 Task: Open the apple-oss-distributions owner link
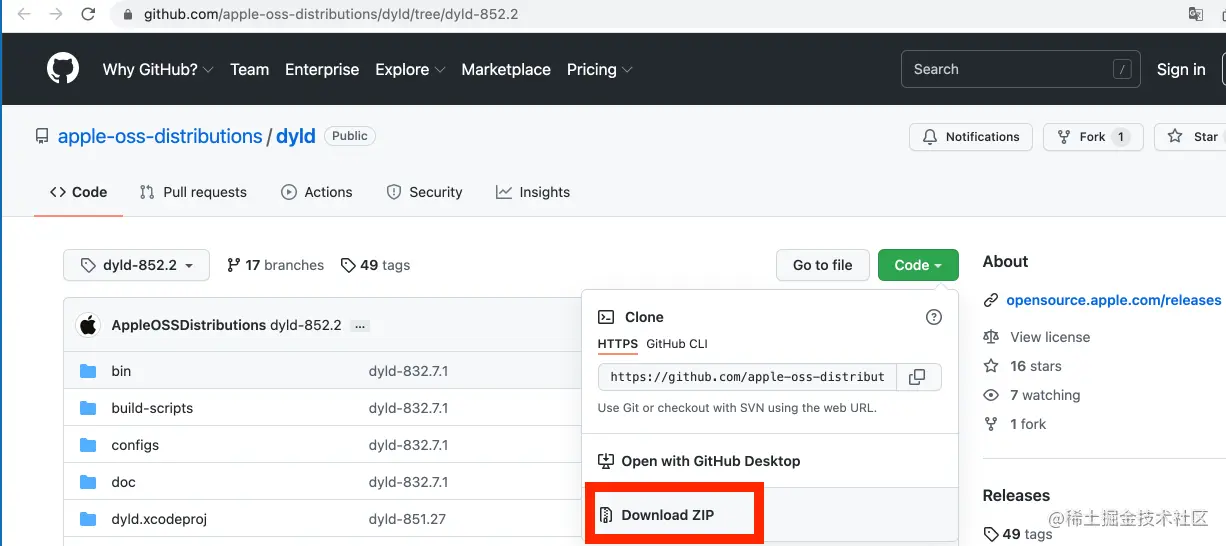tap(160, 136)
